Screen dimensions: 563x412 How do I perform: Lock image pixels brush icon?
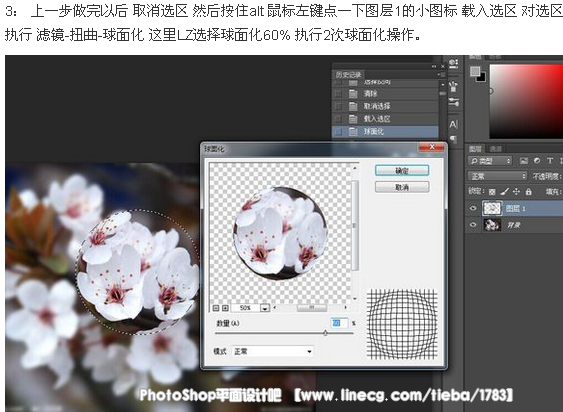pos(504,192)
